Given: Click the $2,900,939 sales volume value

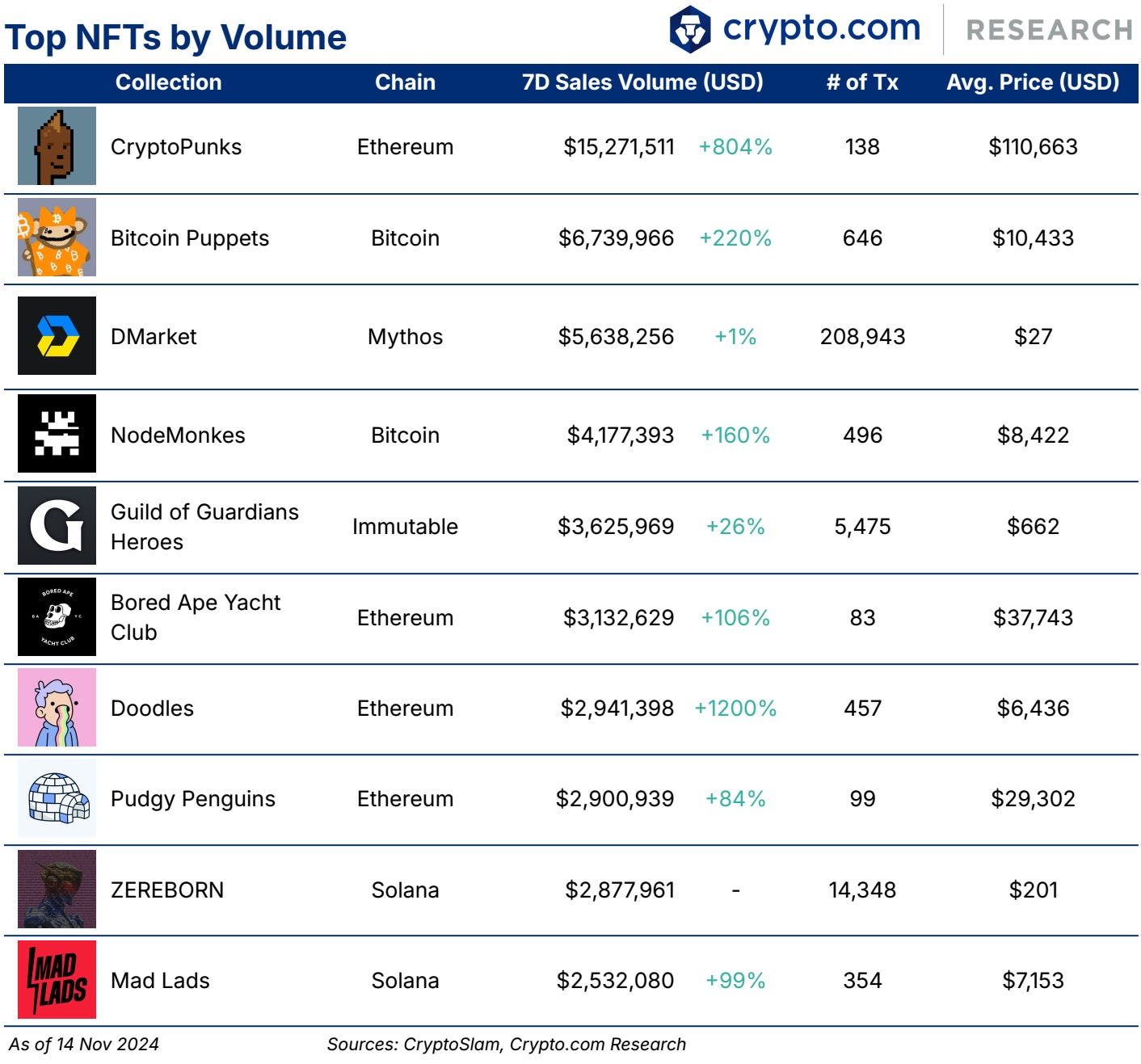Looking at the screenshot, I should coord(615,799).
